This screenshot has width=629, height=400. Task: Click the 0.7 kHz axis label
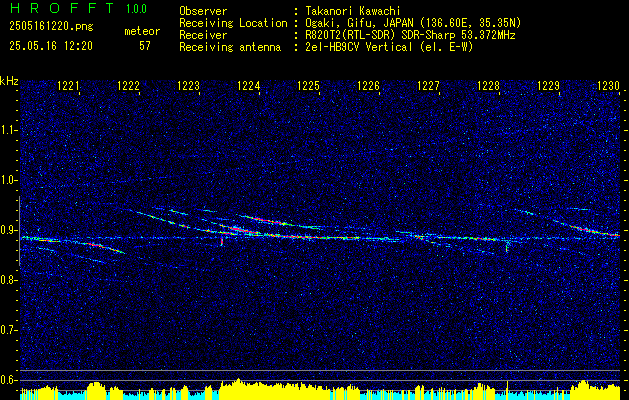[x=7, y=330]
